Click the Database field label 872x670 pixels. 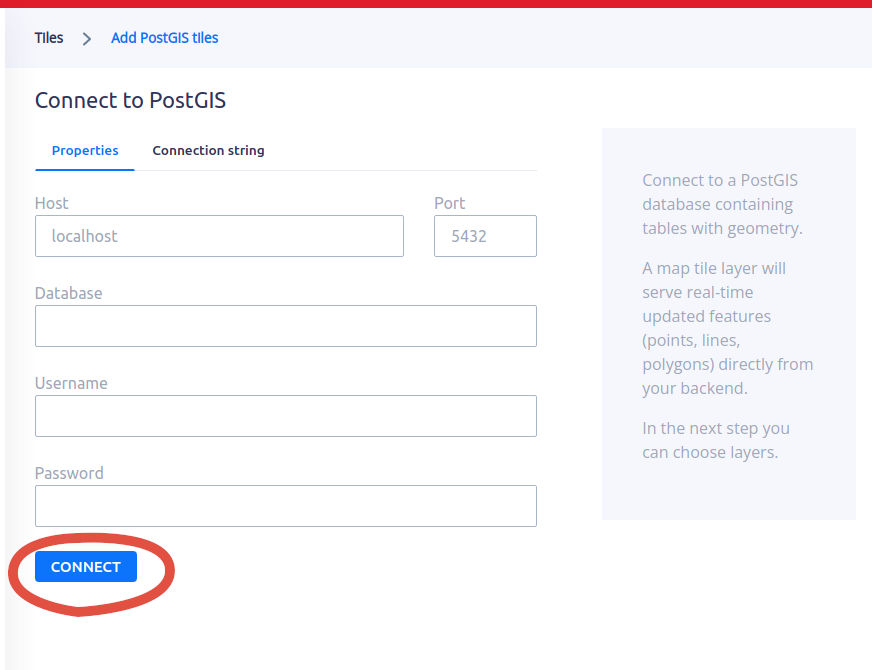[x=68, y=293]
